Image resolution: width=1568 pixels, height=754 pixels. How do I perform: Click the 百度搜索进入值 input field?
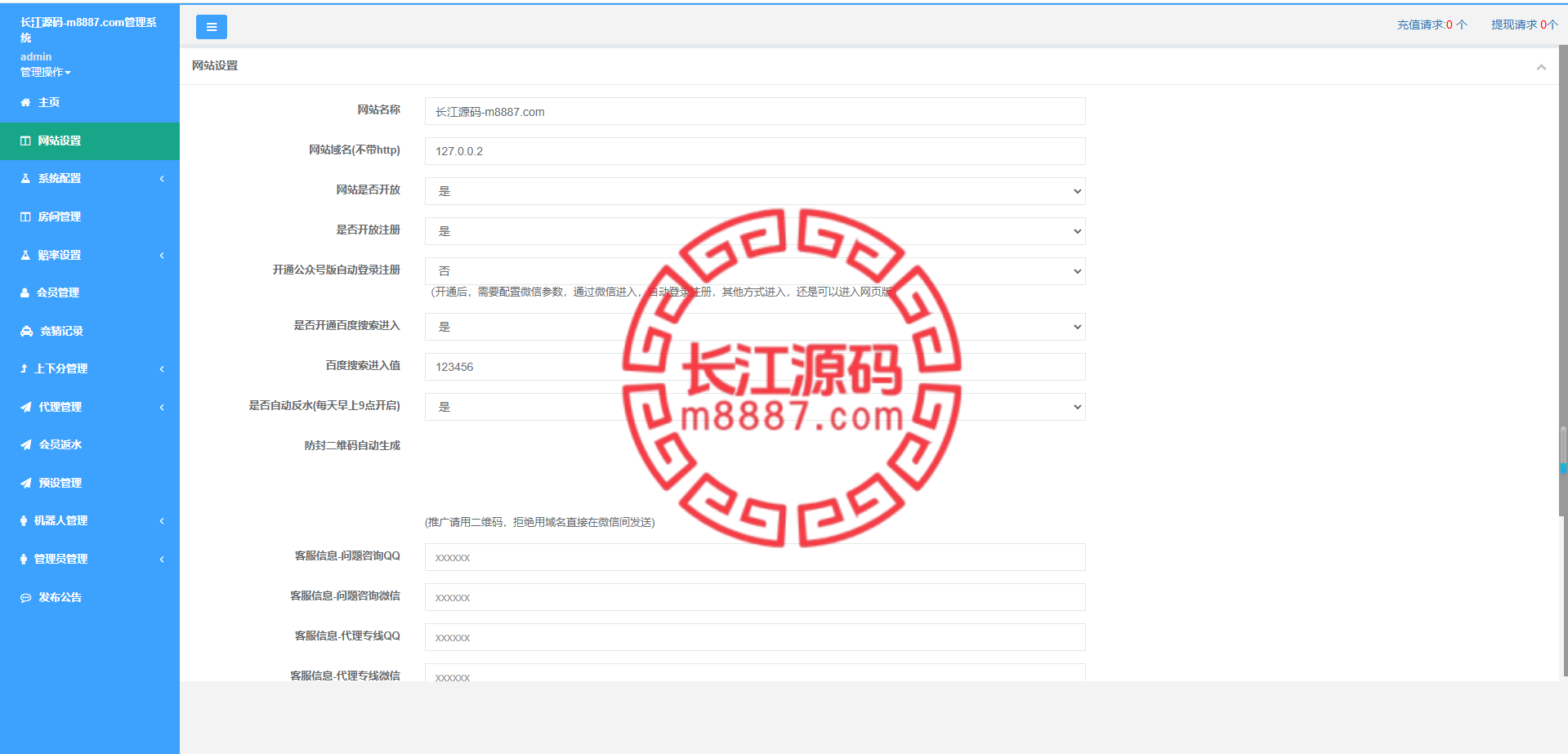click(755, 367)
